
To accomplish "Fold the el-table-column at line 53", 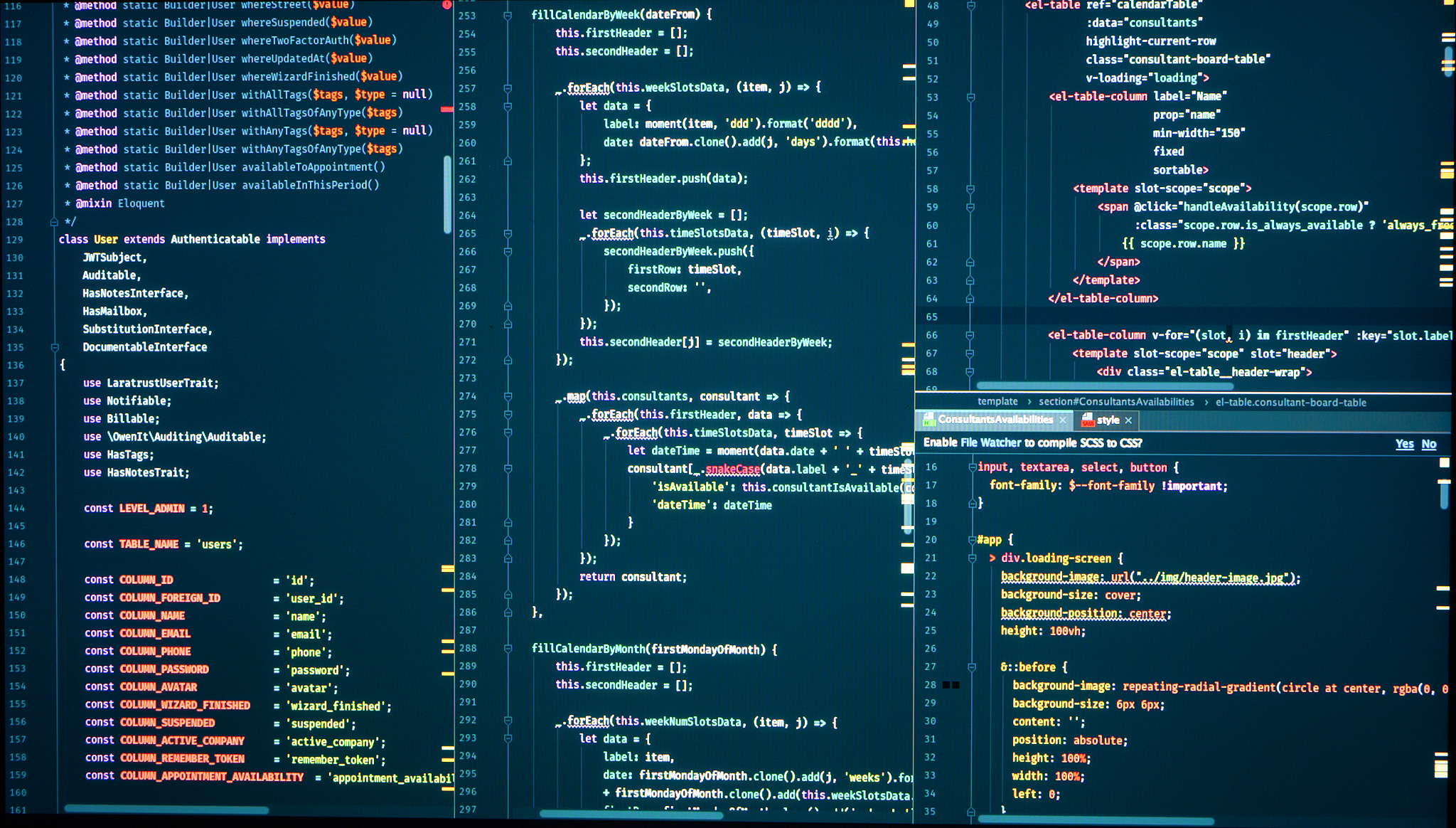I will pos(970,97).
